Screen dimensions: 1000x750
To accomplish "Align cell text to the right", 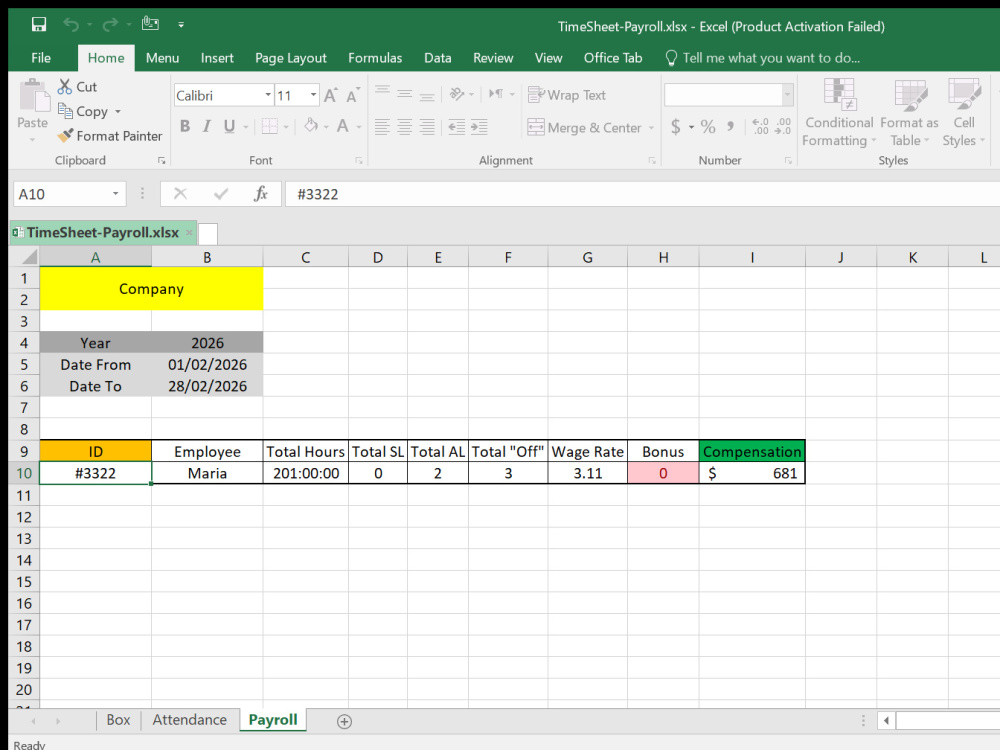I will pos(427,127).
